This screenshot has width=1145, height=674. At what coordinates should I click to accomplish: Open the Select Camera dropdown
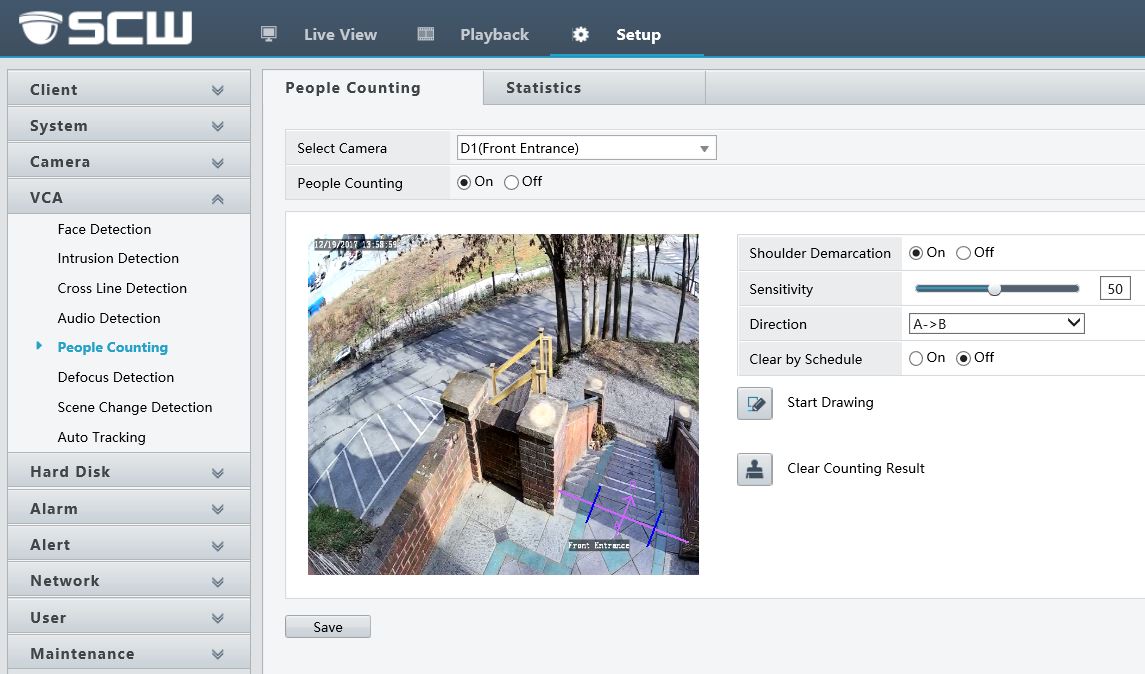(x=586, y=148)
